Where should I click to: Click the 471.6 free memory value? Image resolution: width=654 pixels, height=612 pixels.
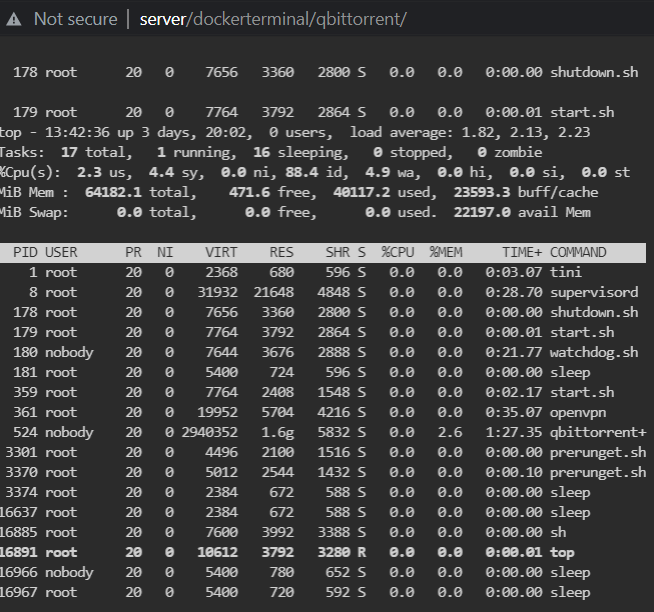click(249, 192)
